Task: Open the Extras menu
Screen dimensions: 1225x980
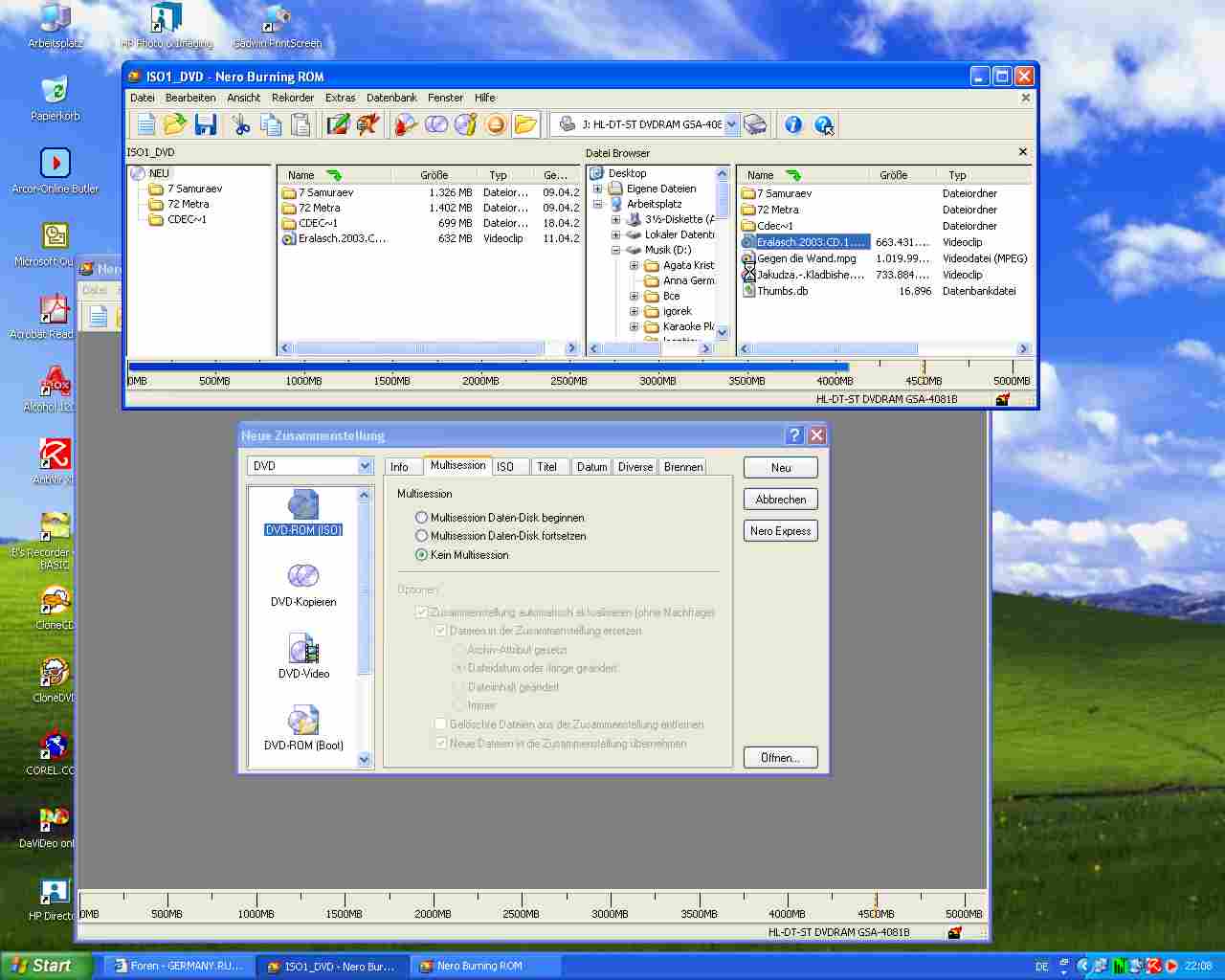Action: click(340, 98)
